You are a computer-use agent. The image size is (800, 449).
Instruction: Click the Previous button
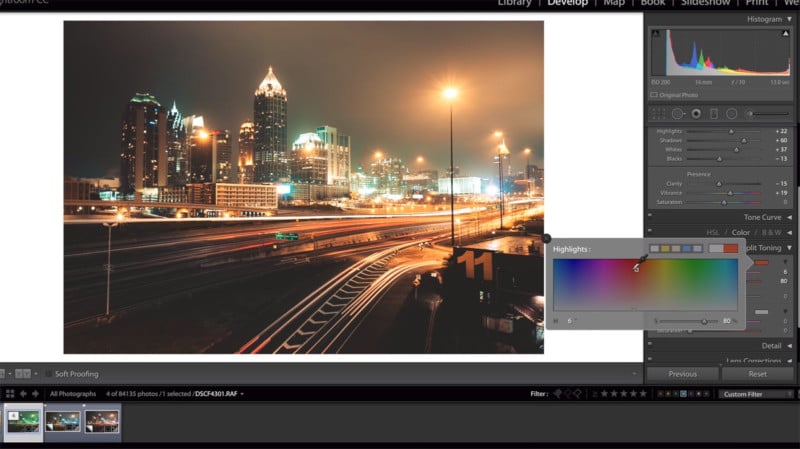click(x=683, y=374)
